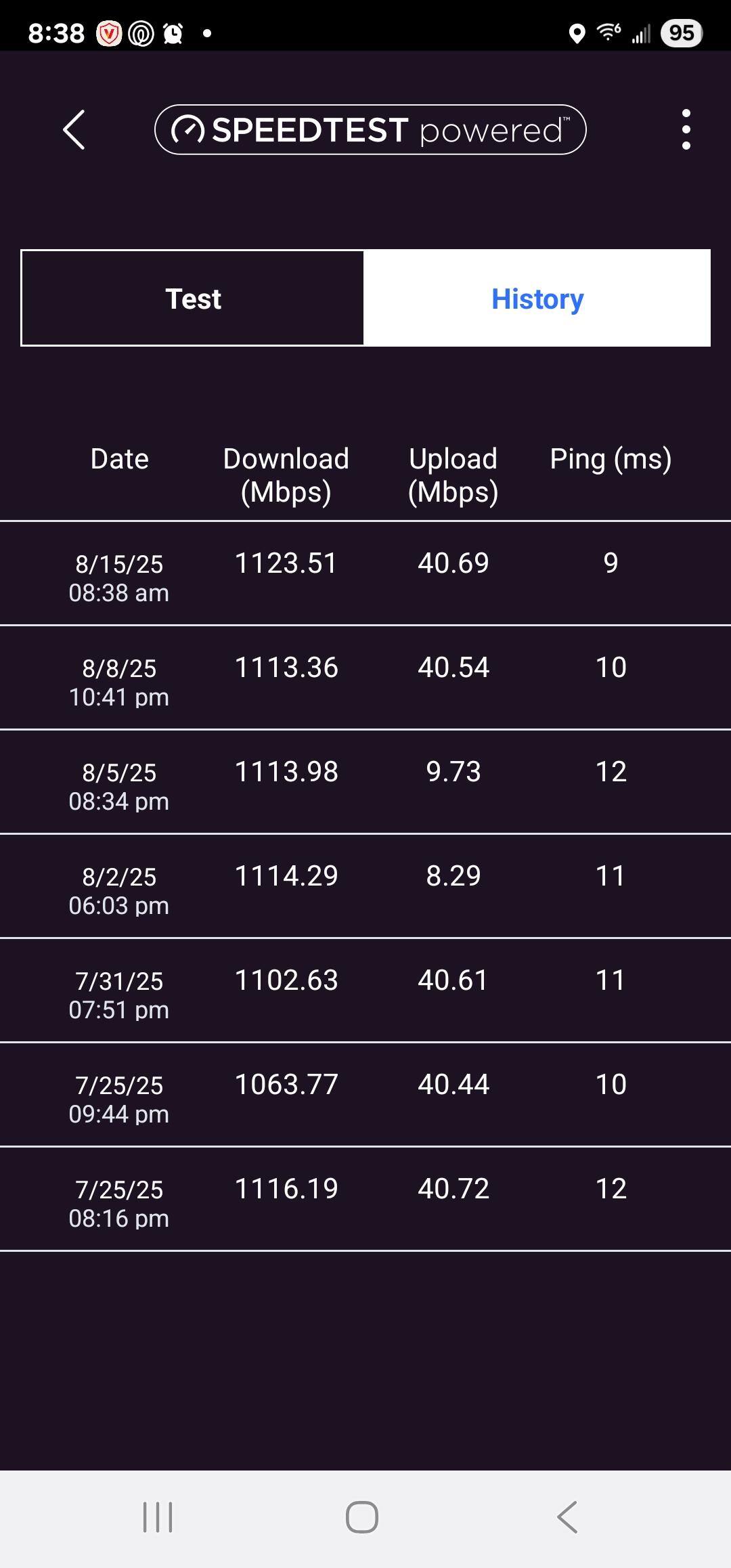Tap the back arrow in the app header

coord(74,129)
